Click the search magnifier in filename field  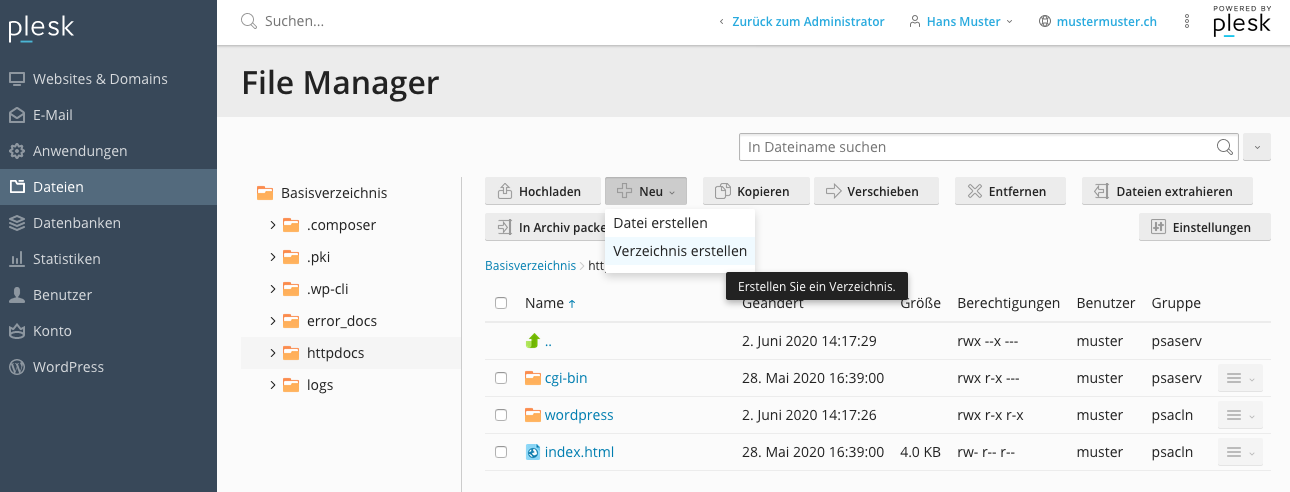click(x=1225, y=147)
